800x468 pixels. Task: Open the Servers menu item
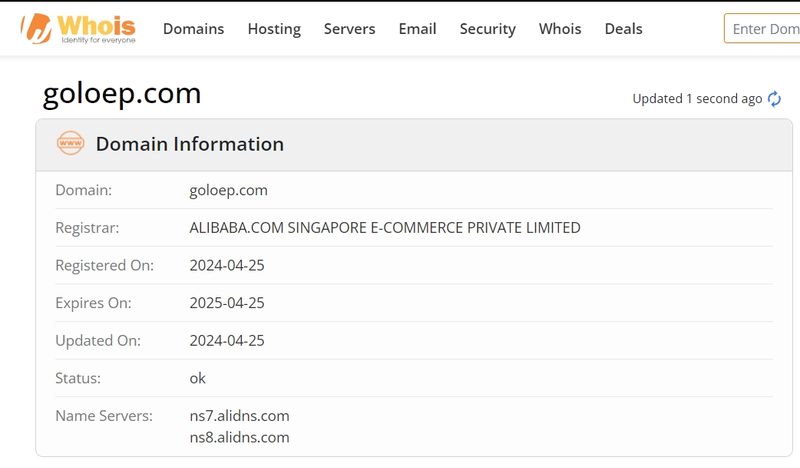[x=349, y=29]
